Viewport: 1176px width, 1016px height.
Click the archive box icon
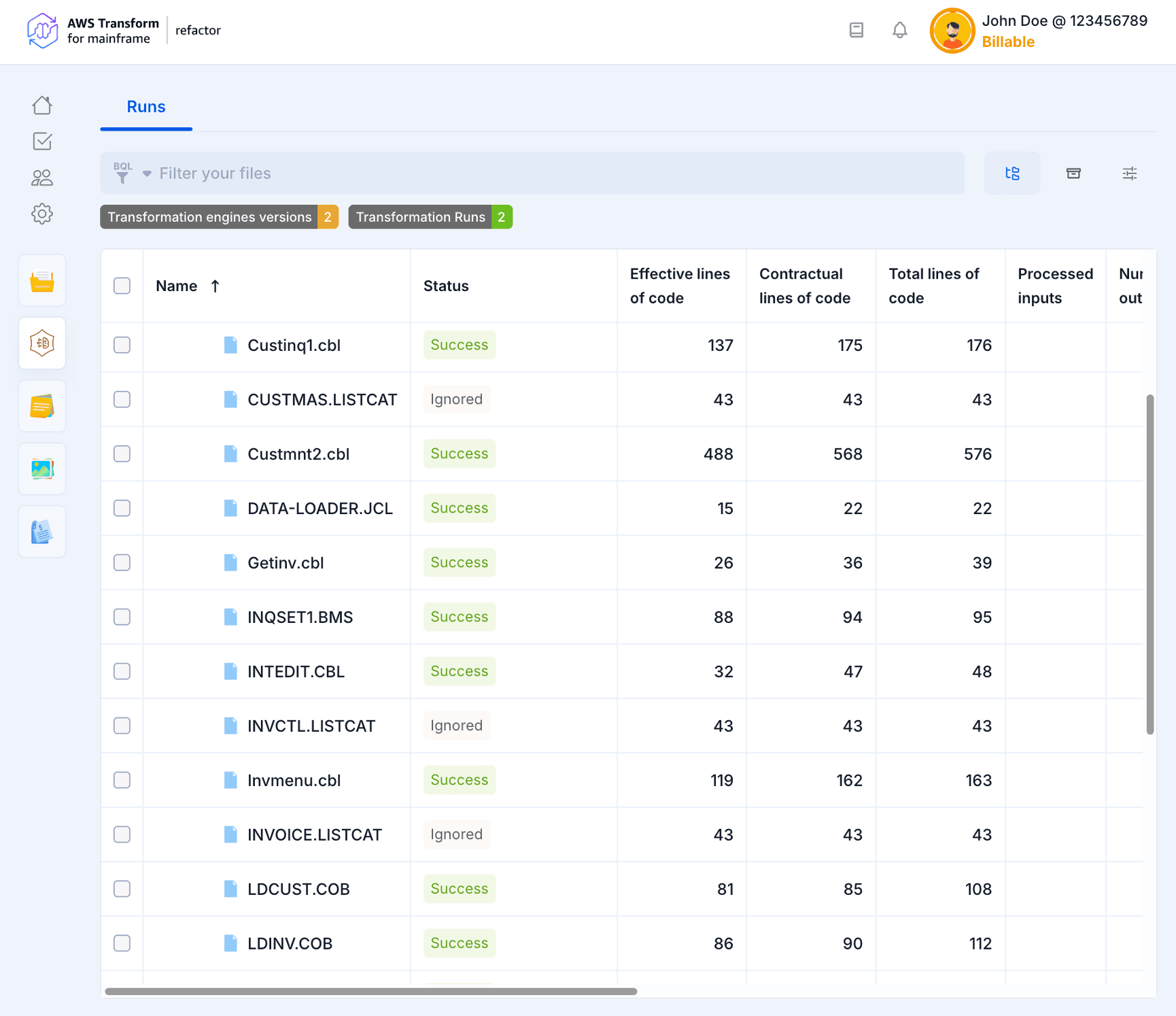[x=1073, y=173]
